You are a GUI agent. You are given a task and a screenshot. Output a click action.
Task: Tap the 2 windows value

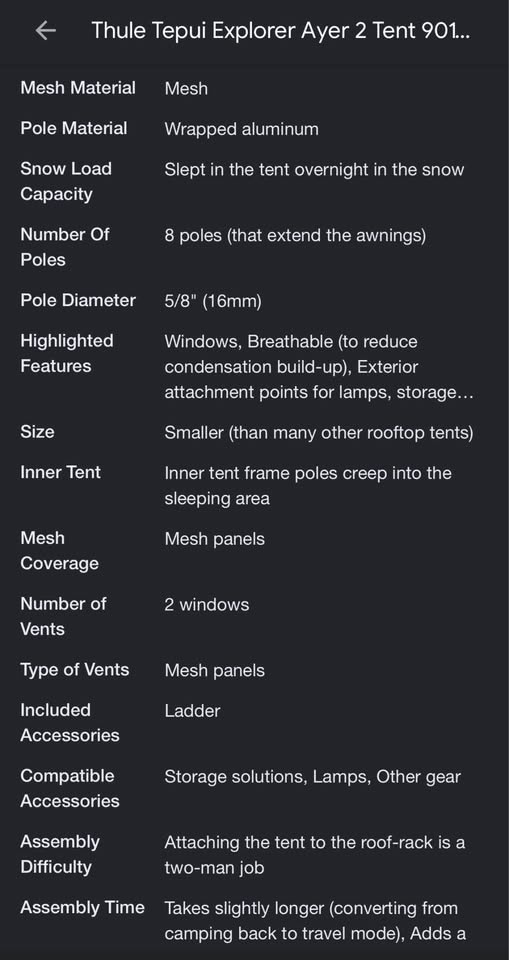click(207, 605)
